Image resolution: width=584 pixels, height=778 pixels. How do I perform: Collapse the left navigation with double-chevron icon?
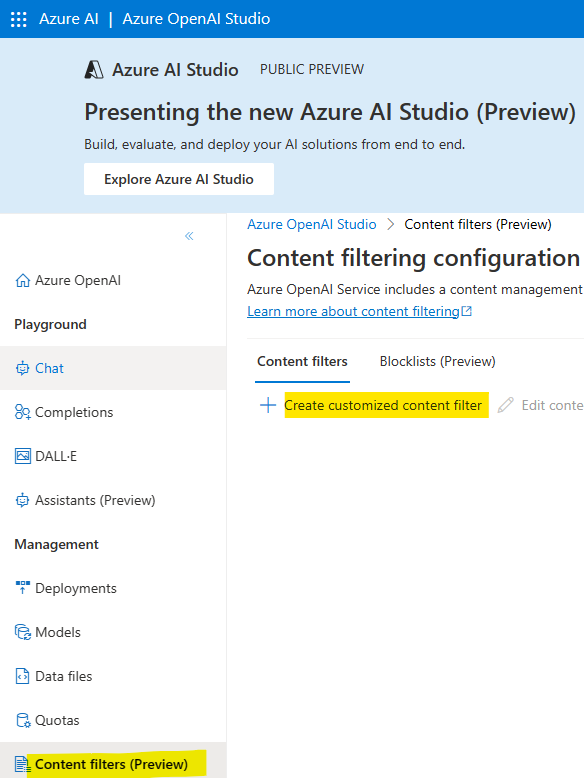pyautogui.click(x=189, y=236)
